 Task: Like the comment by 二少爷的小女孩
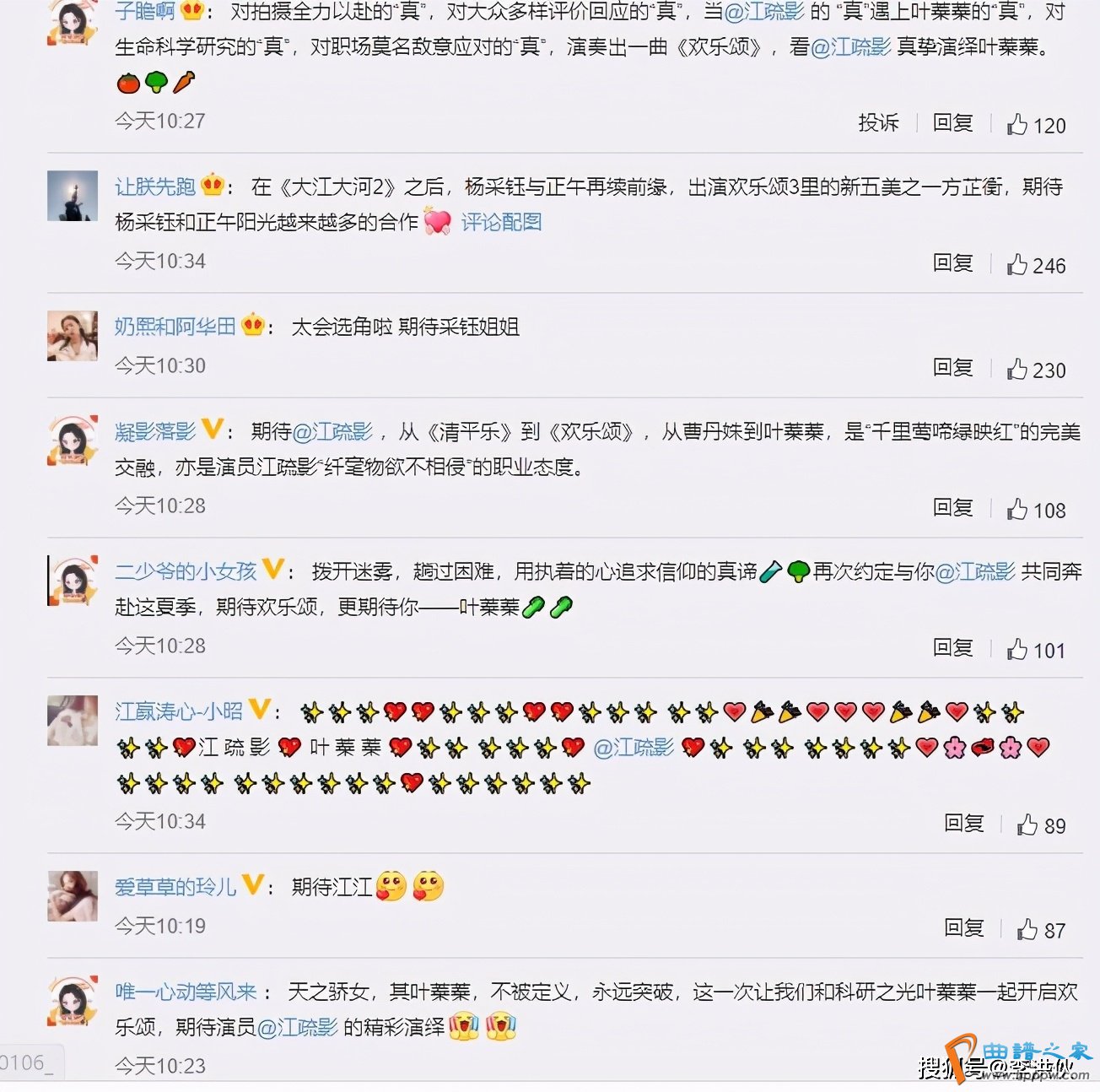pyautogui.click(x=1017, y=650)
